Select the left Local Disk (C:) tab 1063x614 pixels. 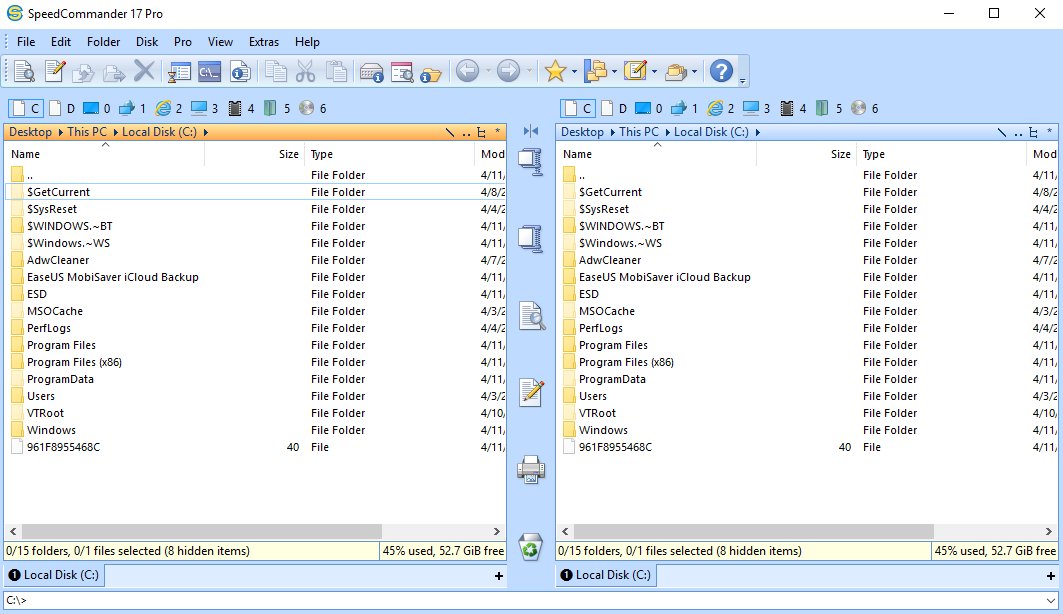(x=54, y=575)
